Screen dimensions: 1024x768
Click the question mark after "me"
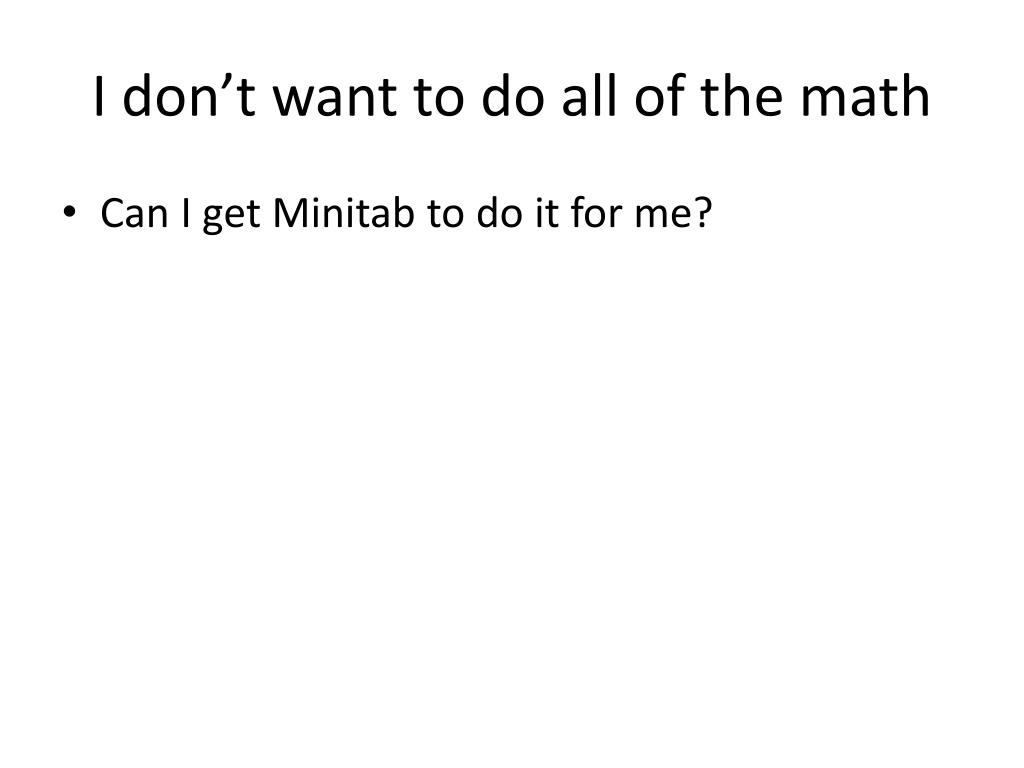(703, 213)
